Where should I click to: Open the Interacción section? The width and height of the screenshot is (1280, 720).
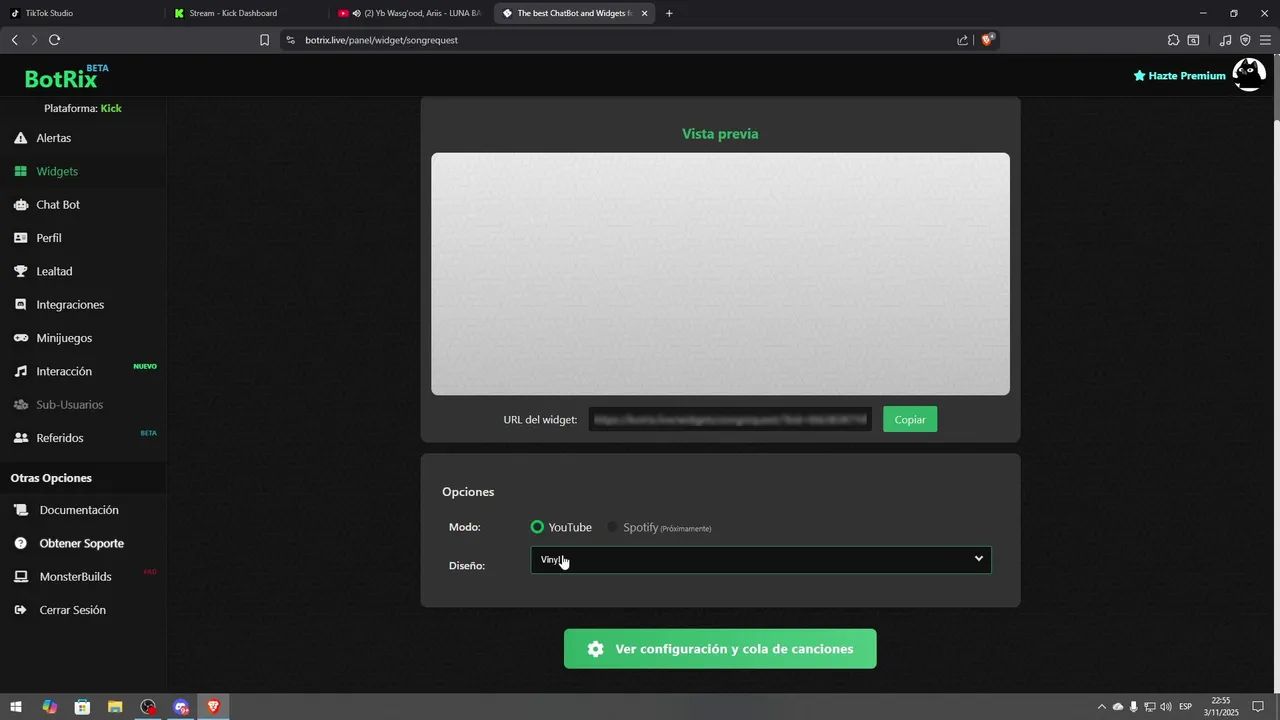64,371
